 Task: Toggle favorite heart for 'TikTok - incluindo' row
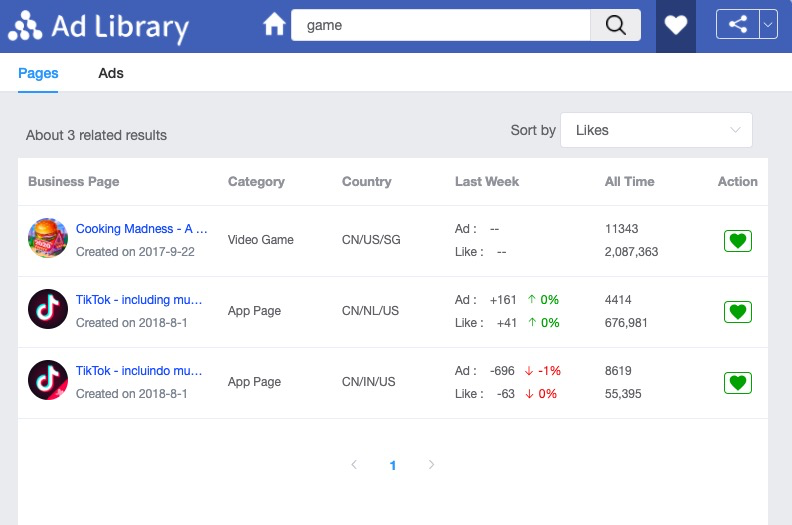737,383
